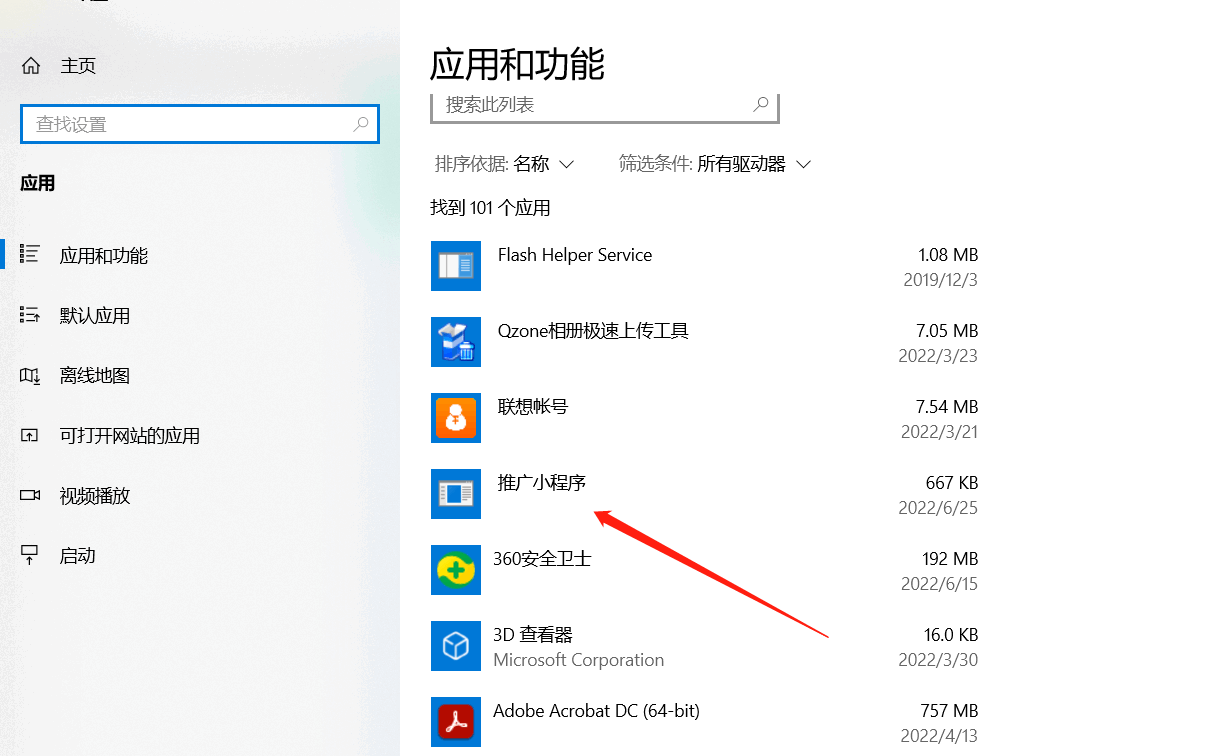The width and height of the screenshot is (1226, 756).
Task: Click the 找到 101 个应用 count text
Action: pos(490,208)
